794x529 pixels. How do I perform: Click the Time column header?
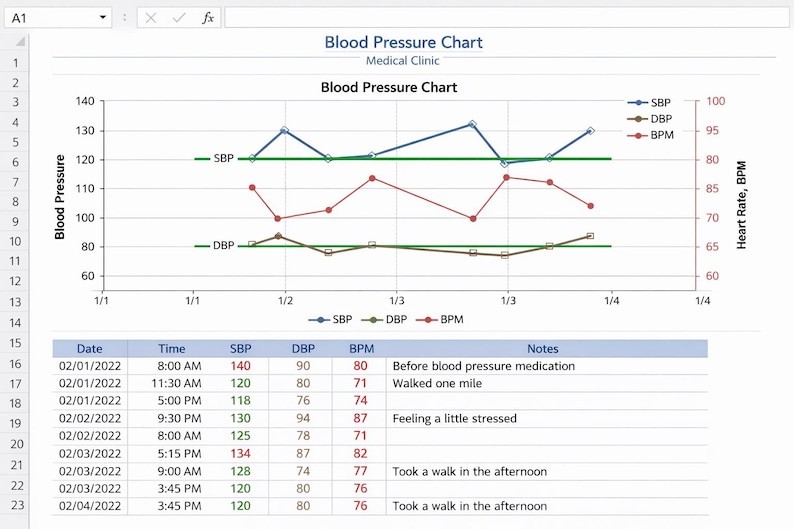click(x=172, y=349)
